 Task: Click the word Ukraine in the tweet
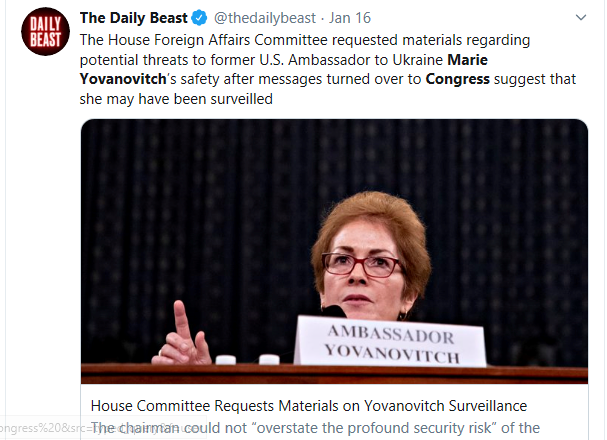[498, 60]
